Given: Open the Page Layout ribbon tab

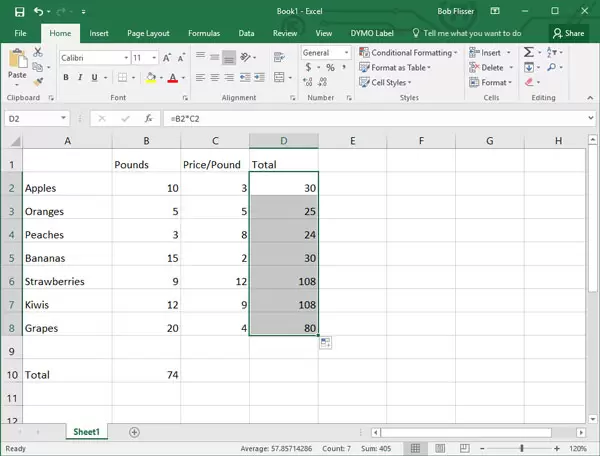Looking at the screenshot, I should click(150, 33).
